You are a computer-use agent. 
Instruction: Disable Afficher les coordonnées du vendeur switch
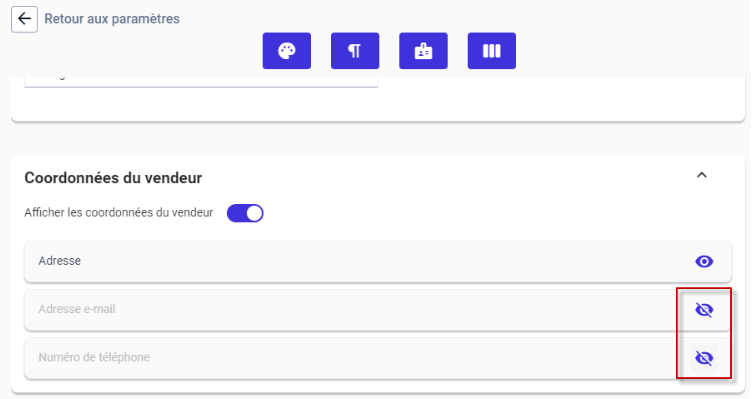click(245, 213)
